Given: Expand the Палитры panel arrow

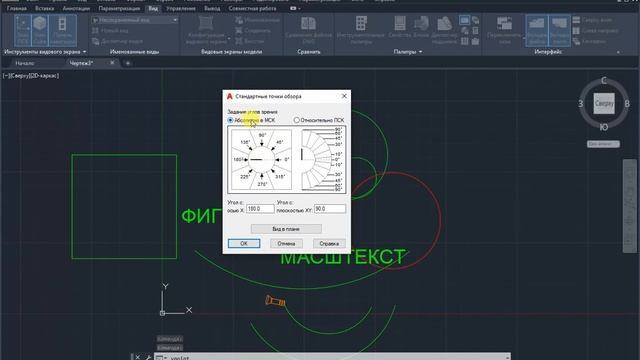Looking at the screenshot, I should tap(420, 52).
